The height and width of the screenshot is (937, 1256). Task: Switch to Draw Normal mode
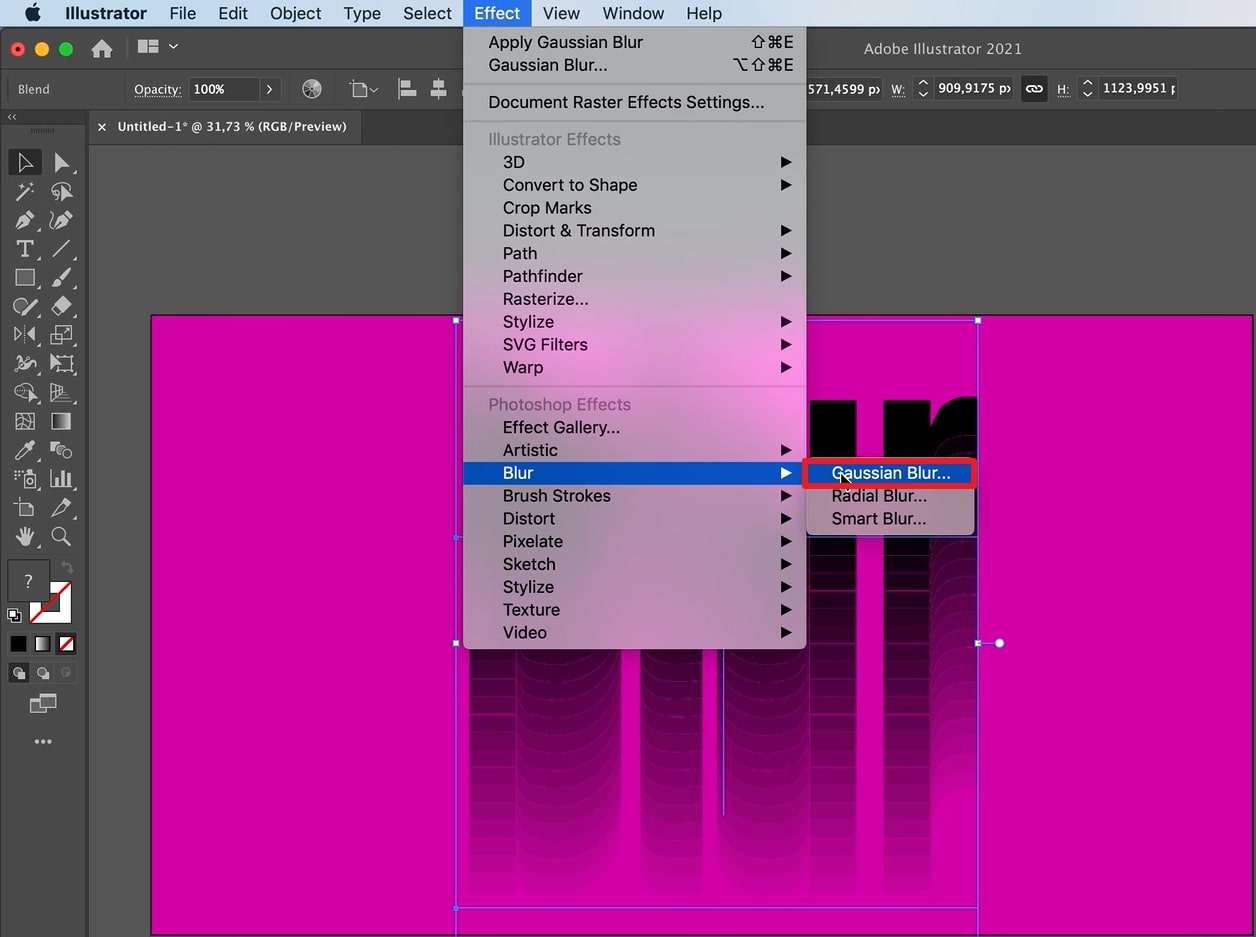pos(19,673)
